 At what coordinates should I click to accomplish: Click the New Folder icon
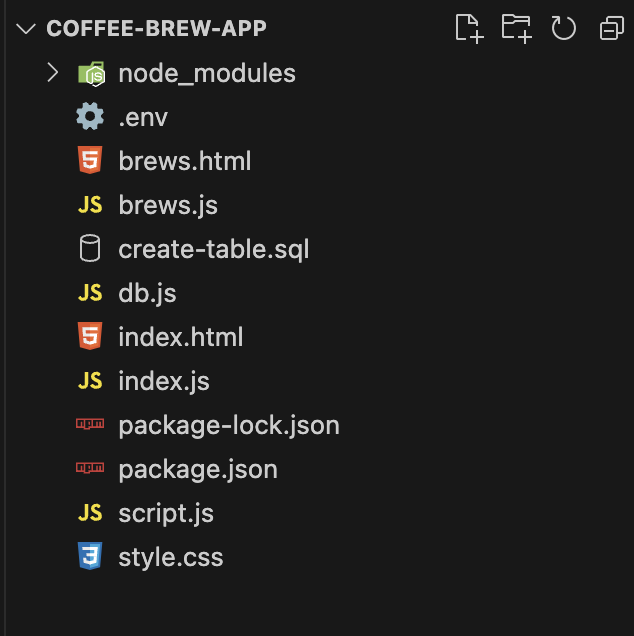516,28
